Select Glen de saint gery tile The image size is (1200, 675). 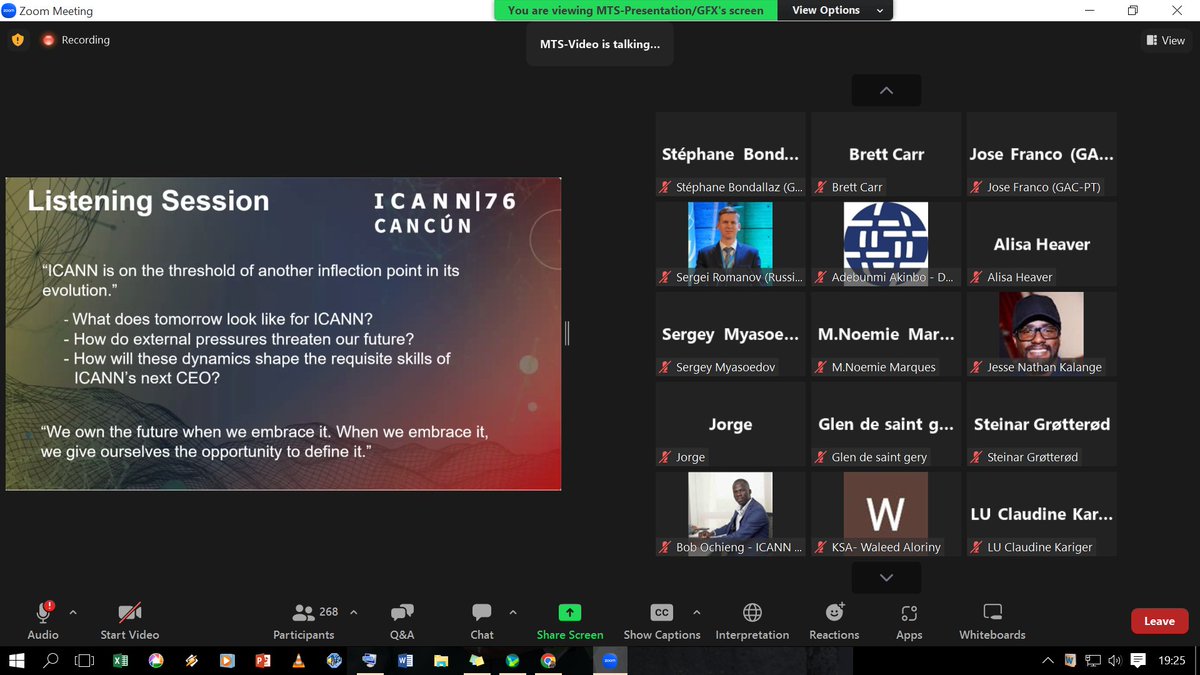pos(886,424)
